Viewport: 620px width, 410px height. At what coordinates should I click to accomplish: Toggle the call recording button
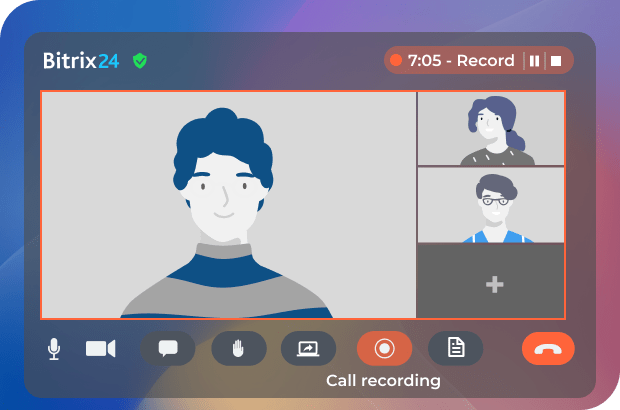(x=384, y=348)
